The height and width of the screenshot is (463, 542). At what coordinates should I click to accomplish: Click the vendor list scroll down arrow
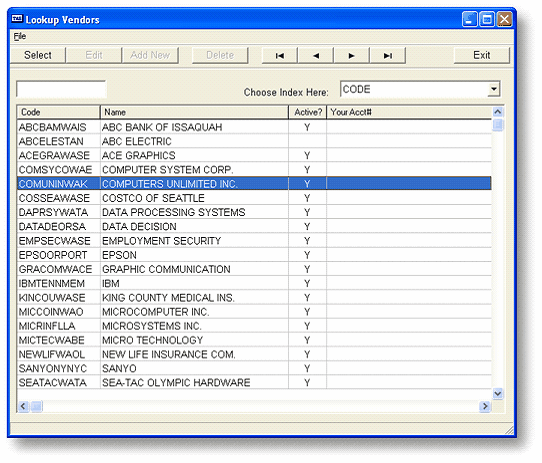pyautogui.click(x=497, y=393)
